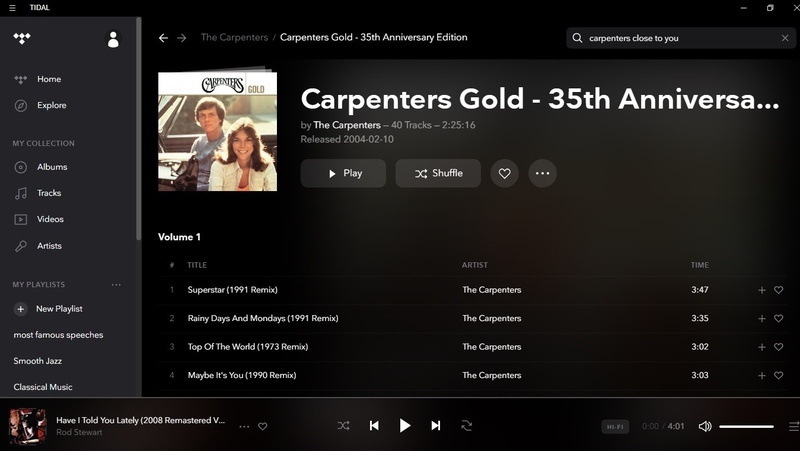Open album more options ellipsis button
Image resolution: width=800 pixels, height=451 pixels.
click(x=542, y=173)
